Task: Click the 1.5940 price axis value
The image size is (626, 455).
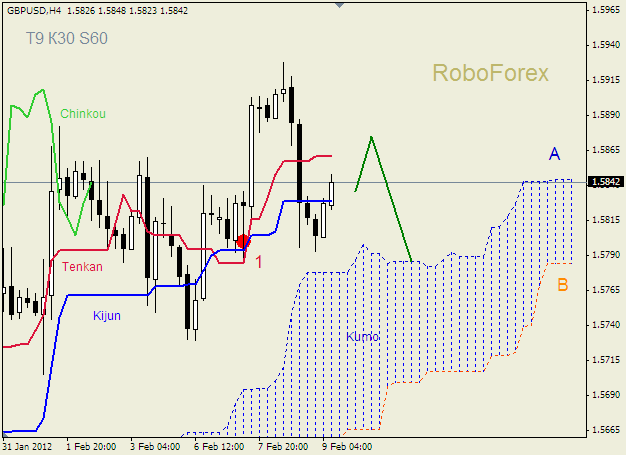Action: (606, 45)
